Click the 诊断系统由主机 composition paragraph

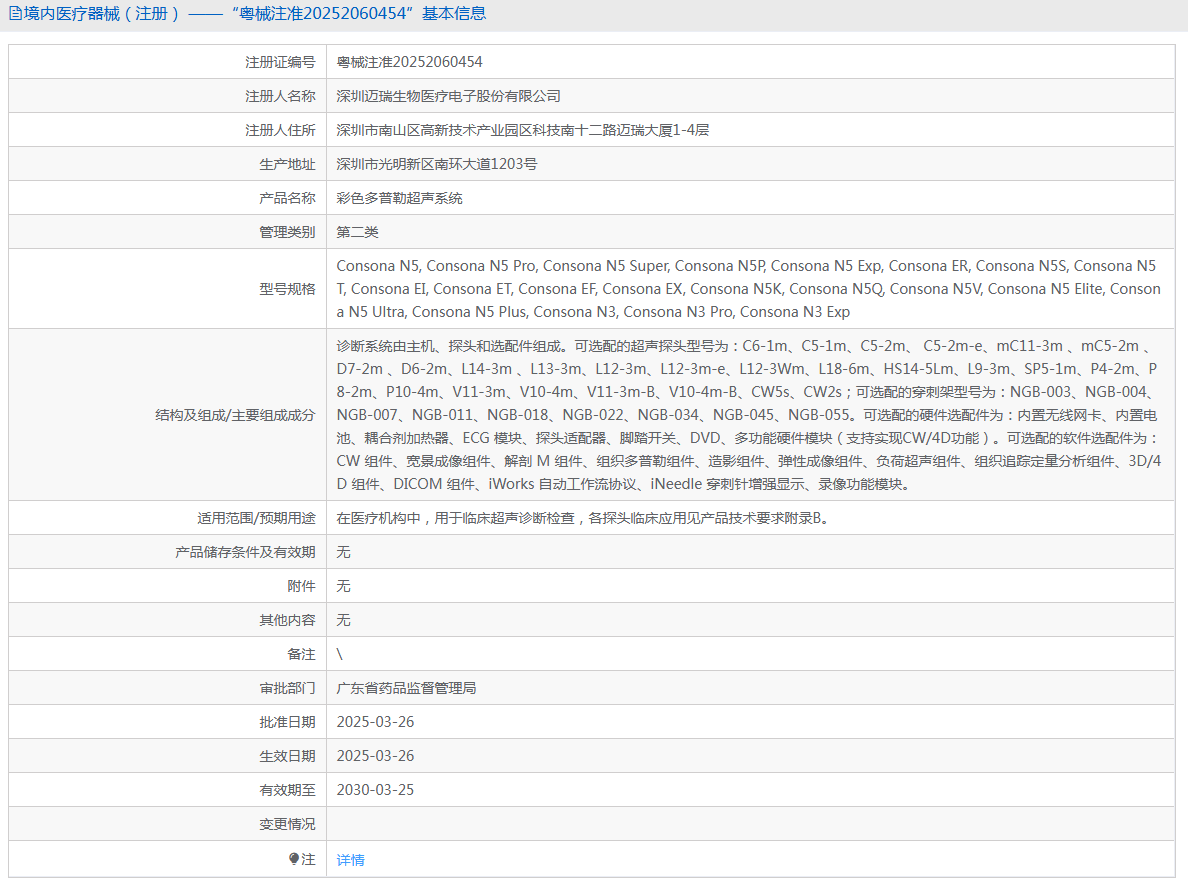[x=749, y=415]
